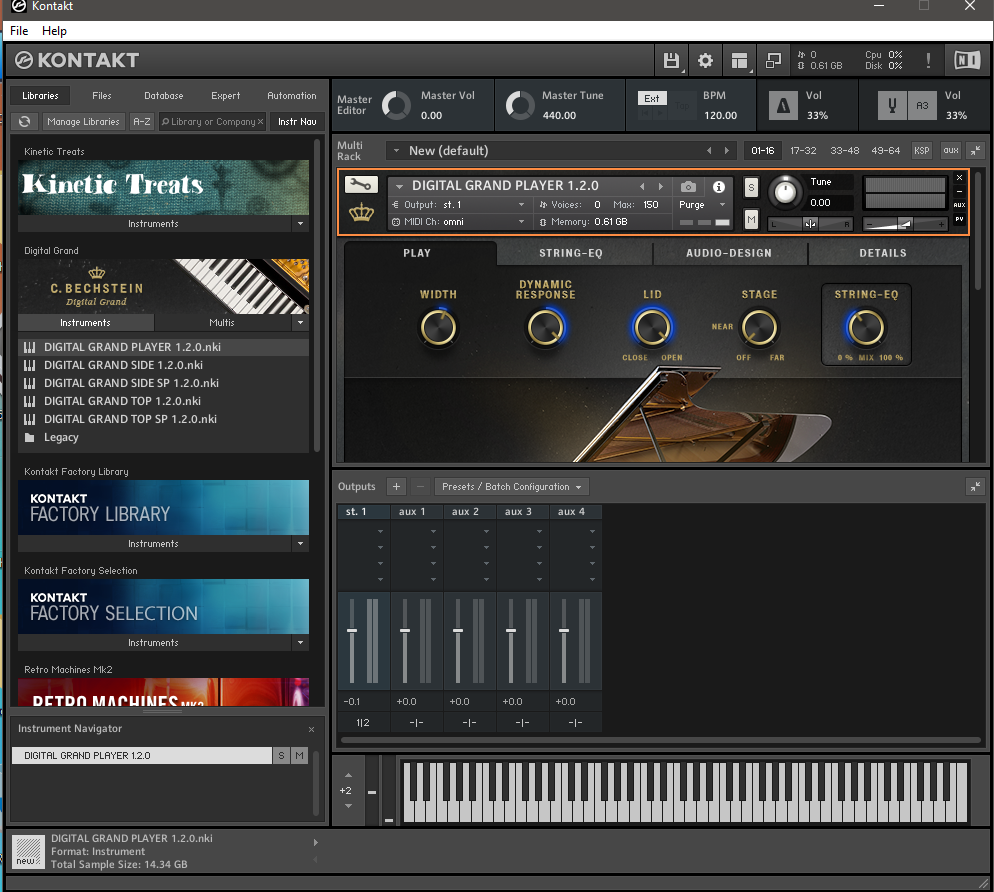Expand Factory Library Instruments dropdown arrow
The height and width of the screenshot is (892, 994).
click(x=300, y=544)
